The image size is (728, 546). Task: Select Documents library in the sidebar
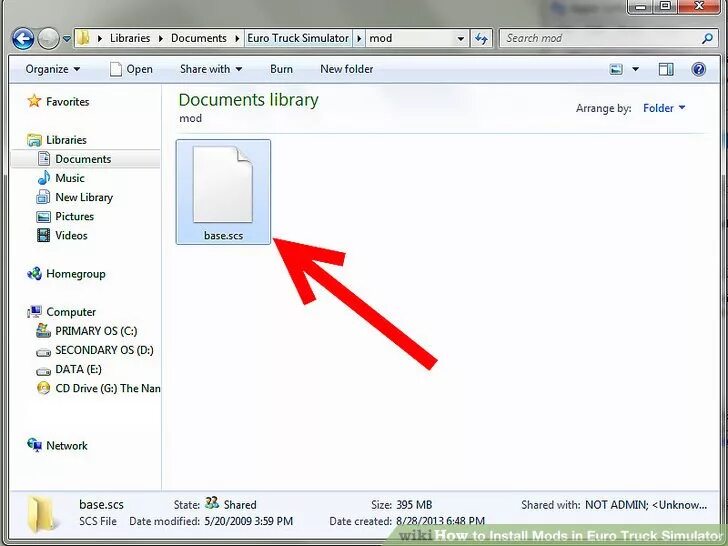click(85, 159)
